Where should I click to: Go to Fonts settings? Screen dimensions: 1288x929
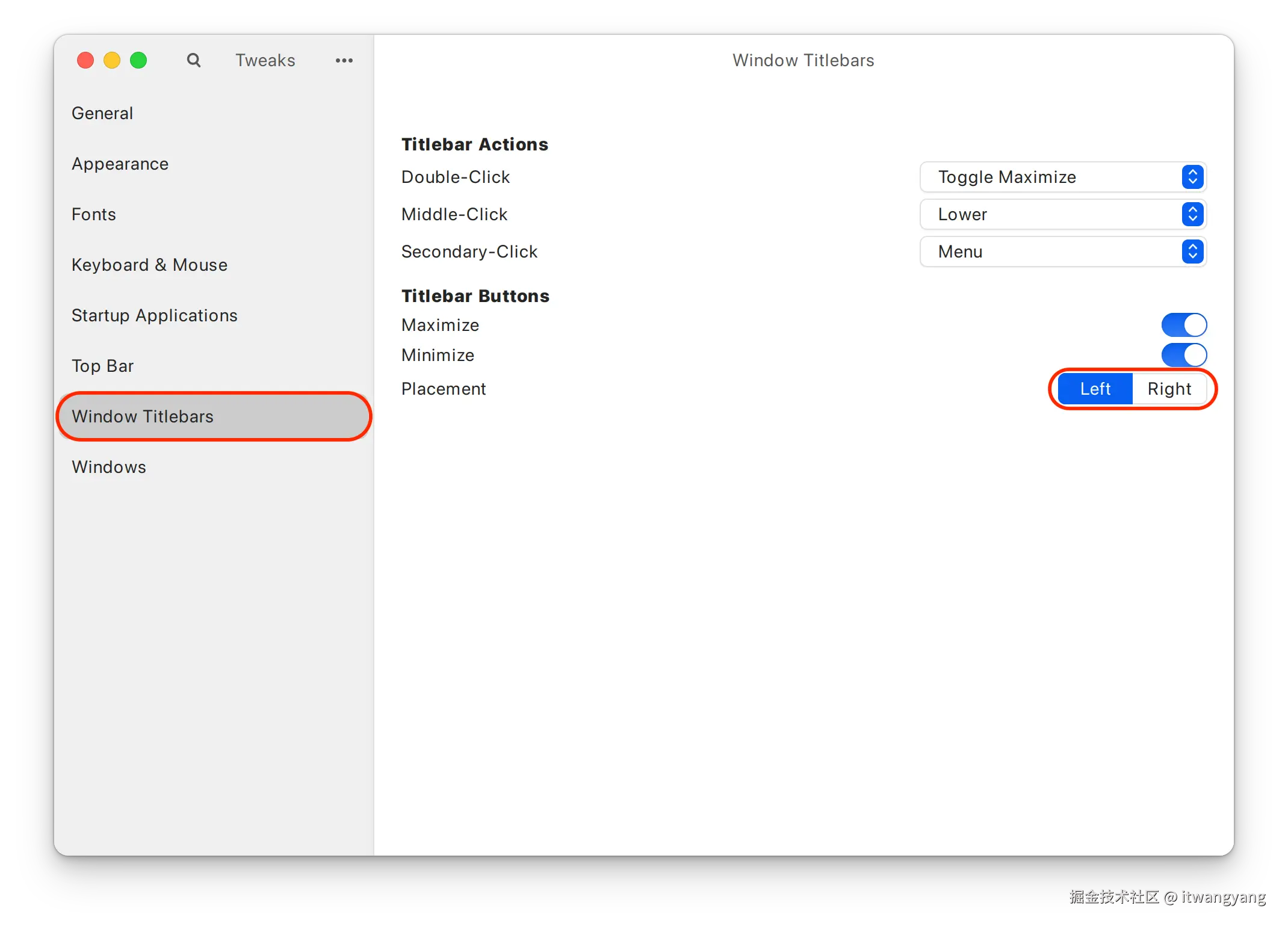coord(93,214)
